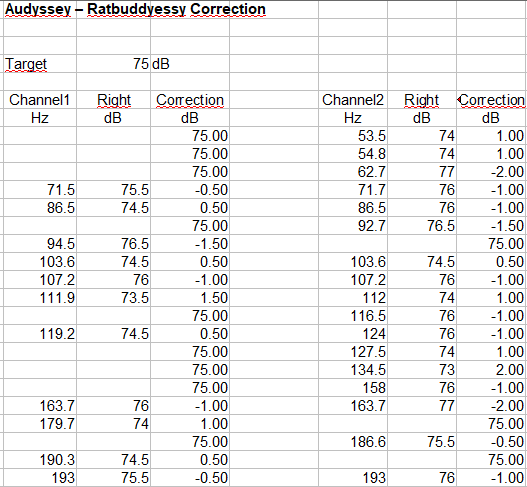This screenshot has width=527, height=487.
Task: Select Channel2 frequency cell 158
Action: click(x=353, y=388)
